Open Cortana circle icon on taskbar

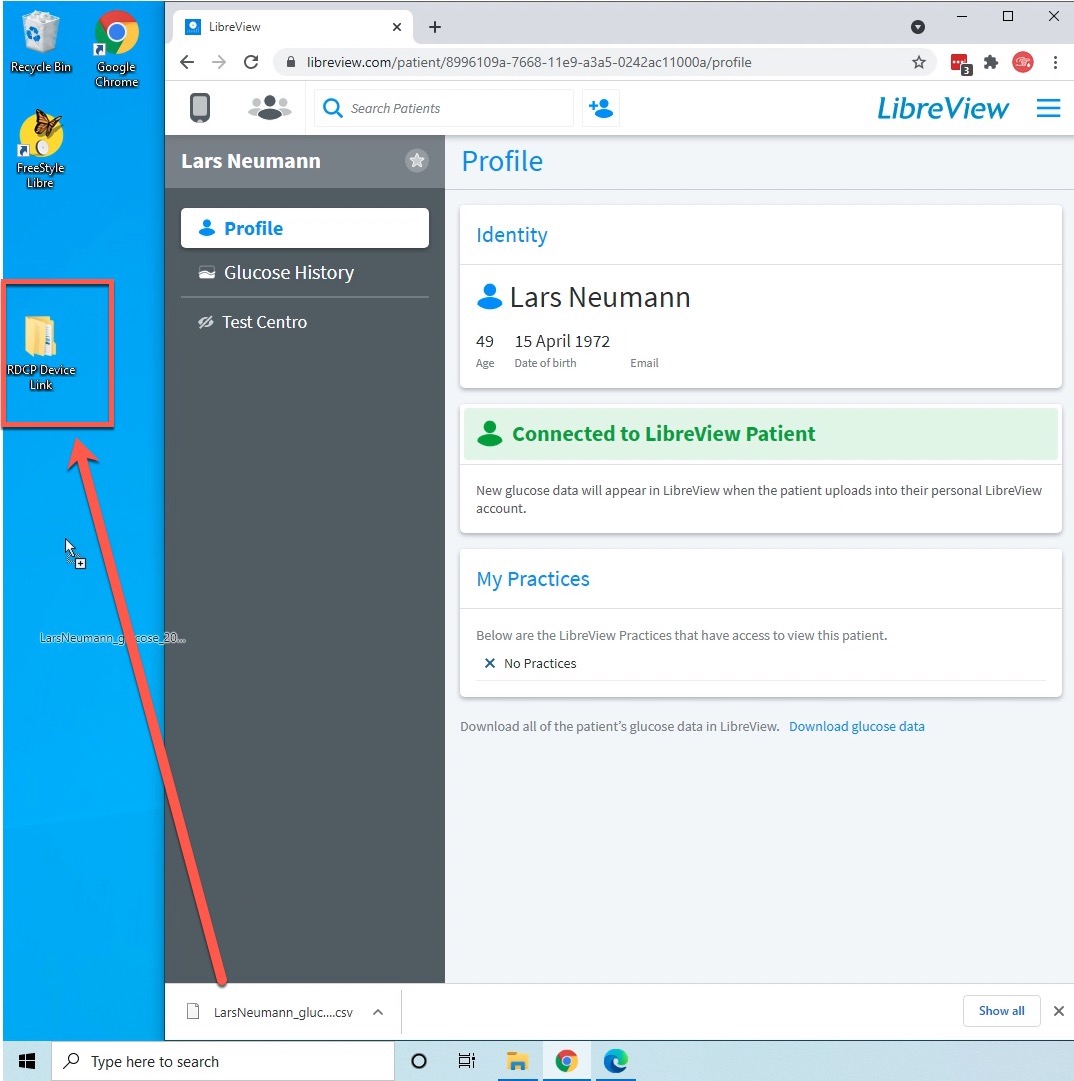point(418,1061)
